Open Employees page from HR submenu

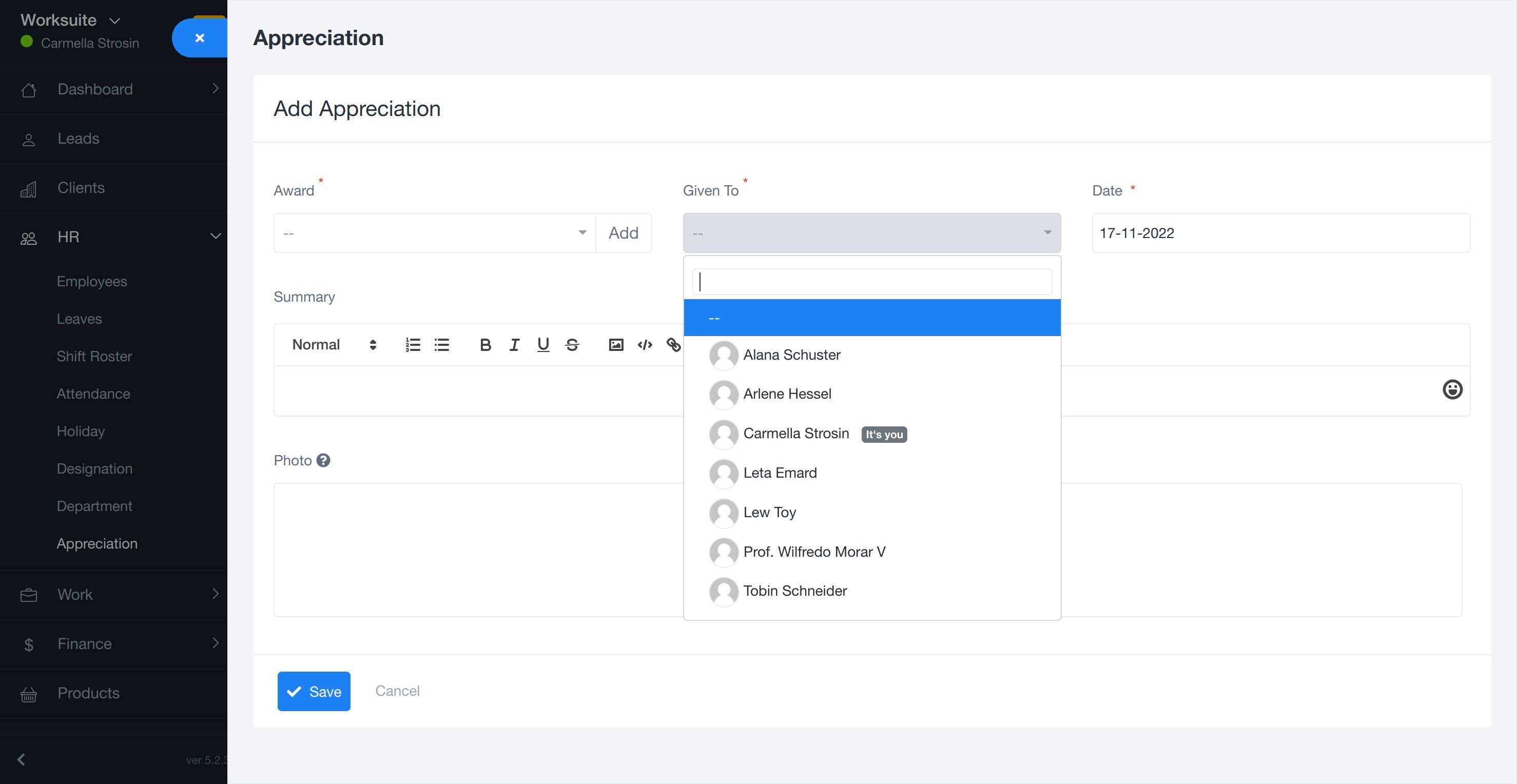coord(92,281)
